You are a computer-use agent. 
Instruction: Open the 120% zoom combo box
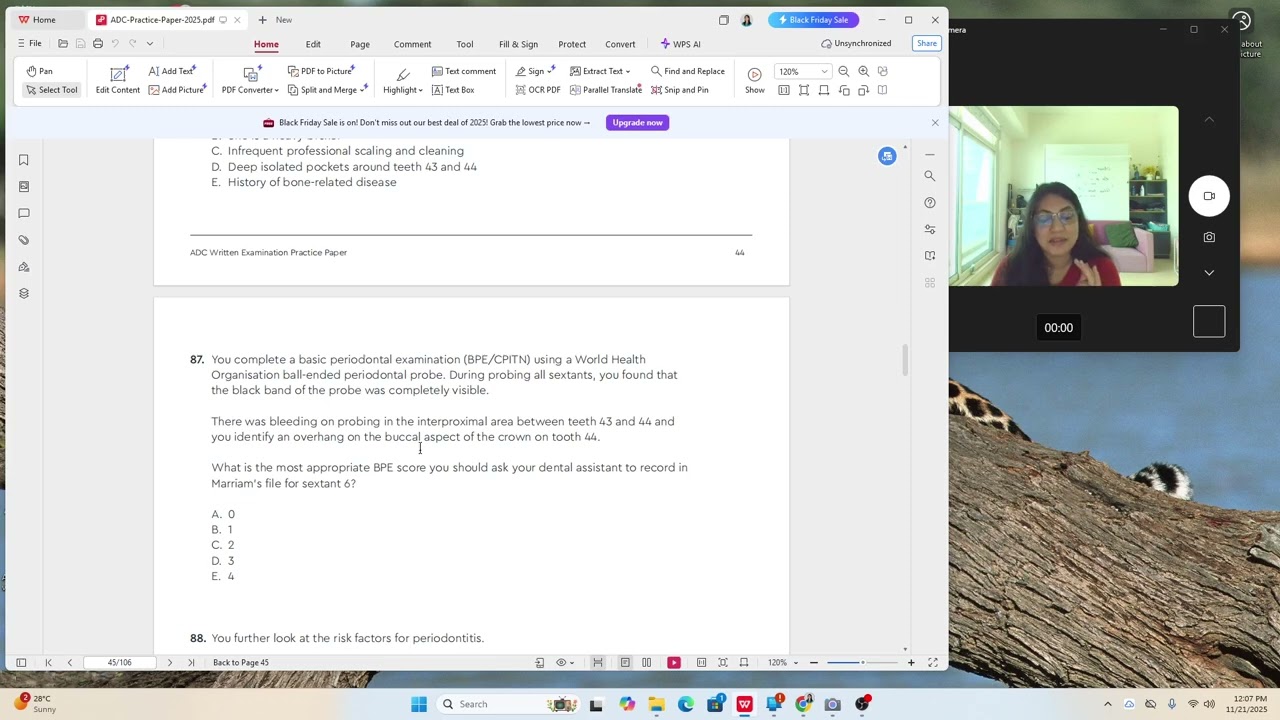(x=803, y=71)
